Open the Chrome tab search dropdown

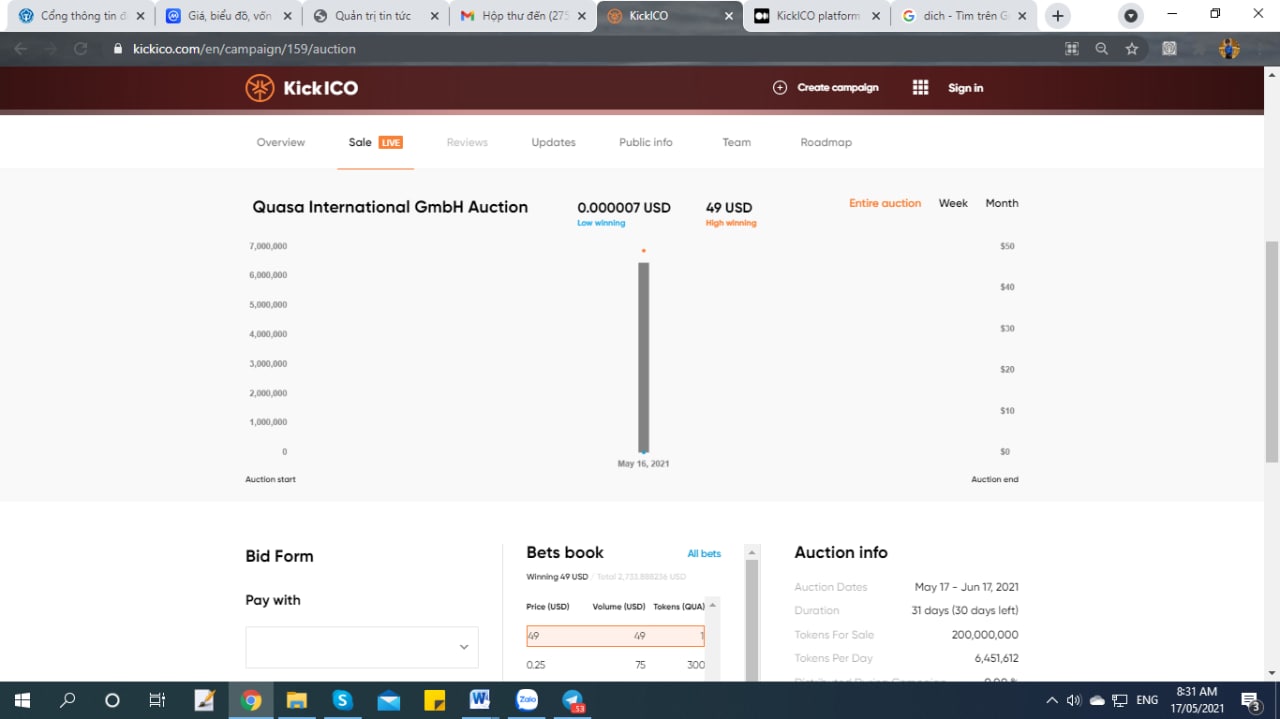1131,16
